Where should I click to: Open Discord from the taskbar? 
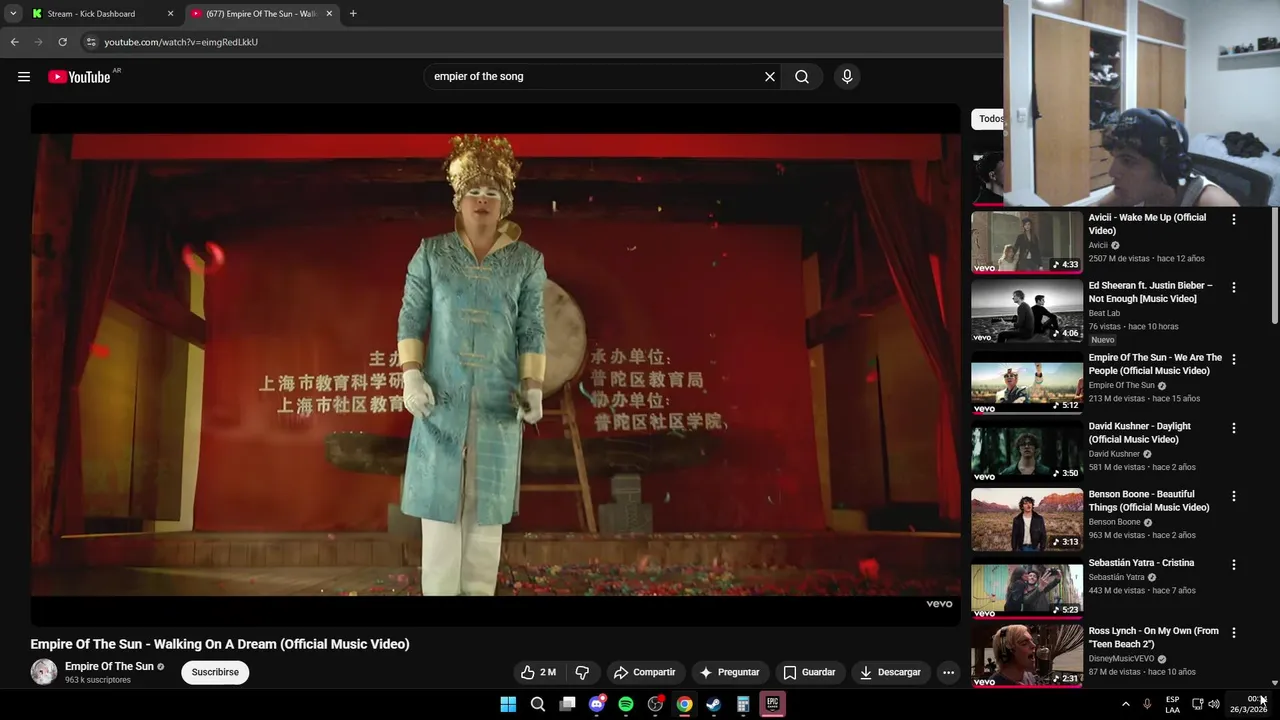597,704
